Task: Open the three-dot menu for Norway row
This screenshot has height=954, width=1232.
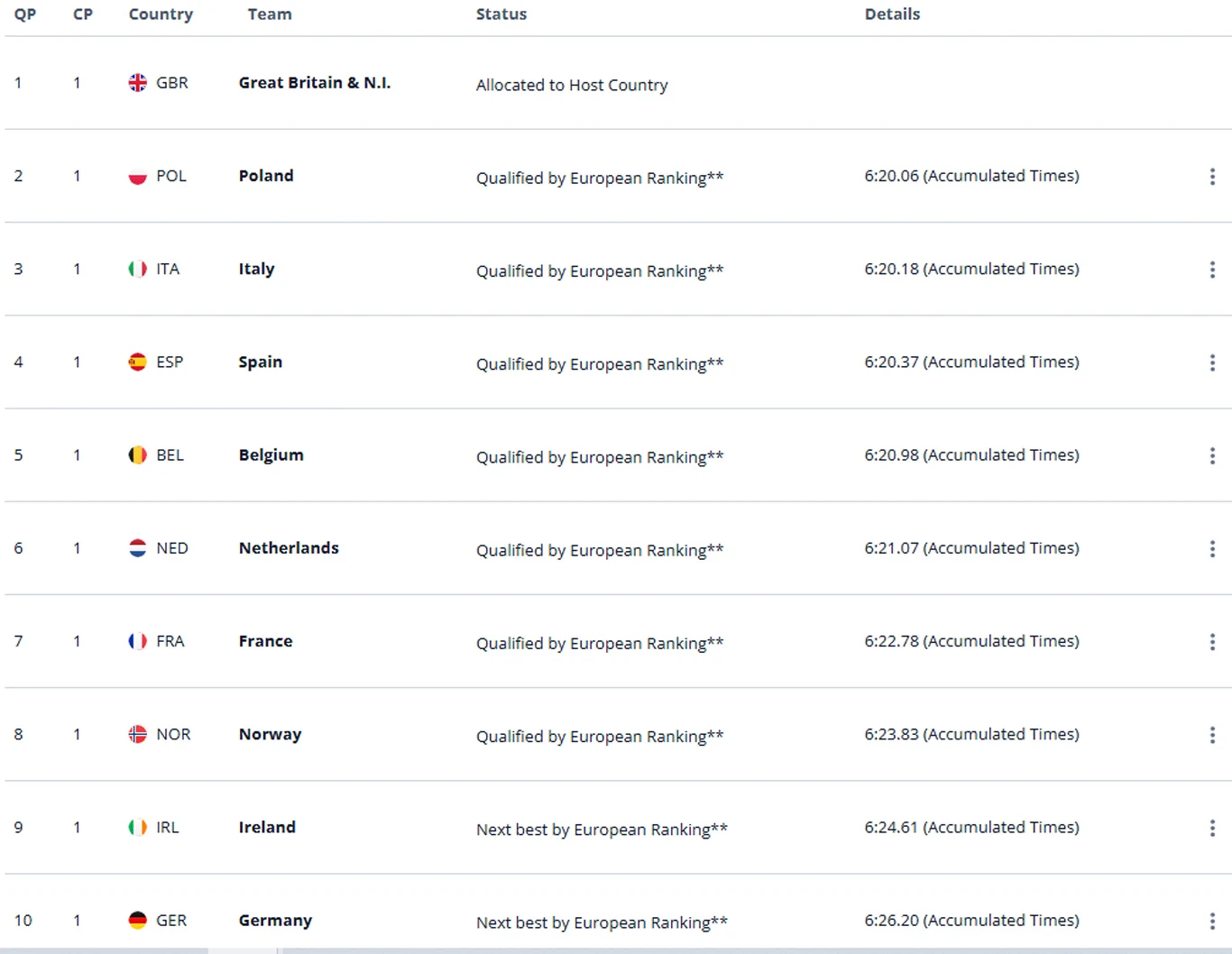Action: click(1212, 735)
